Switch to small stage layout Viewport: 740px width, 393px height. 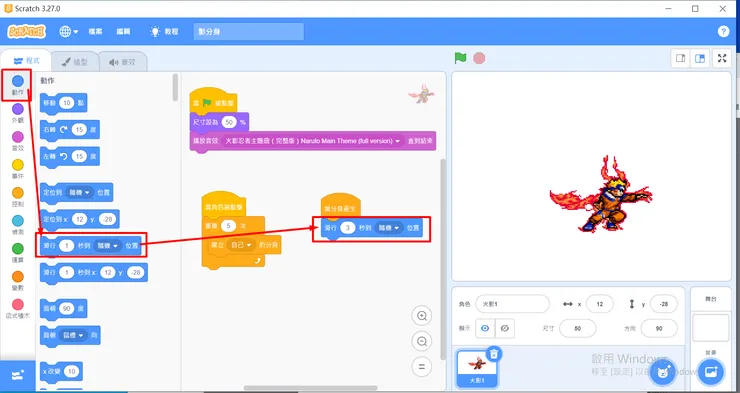pos(681,59)
